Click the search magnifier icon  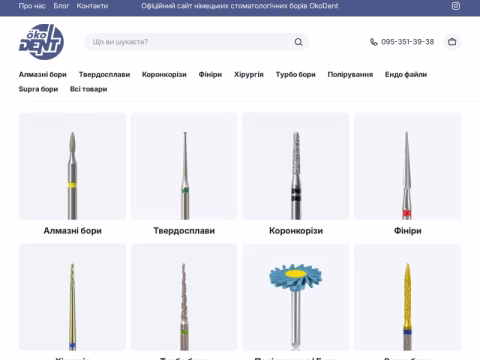coord(298,42)
